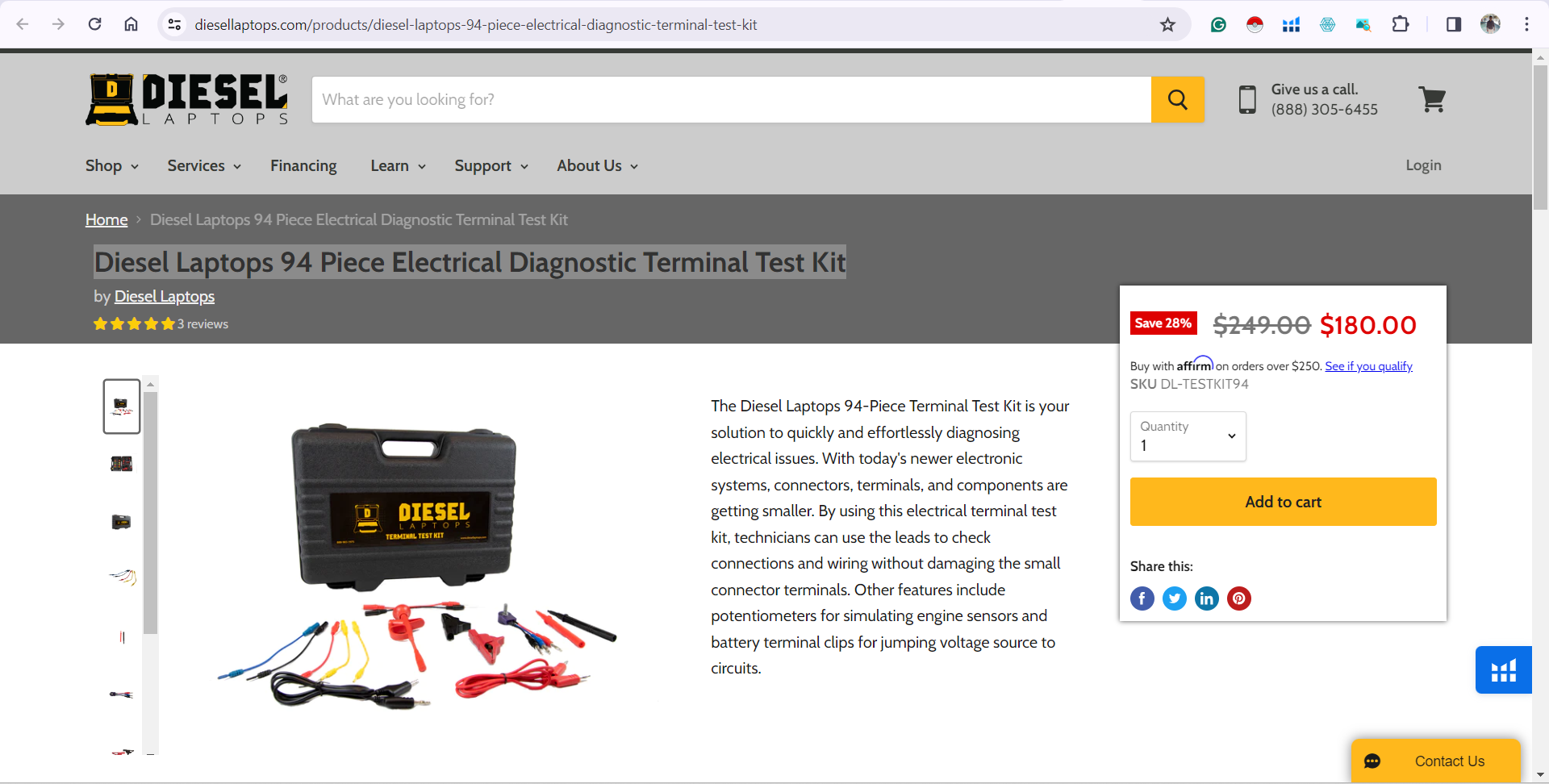Image resolution: width=1549 pixels, height=784 pixels.
Task: Click the yellow search magnifier button
Action: (1177, 99)
